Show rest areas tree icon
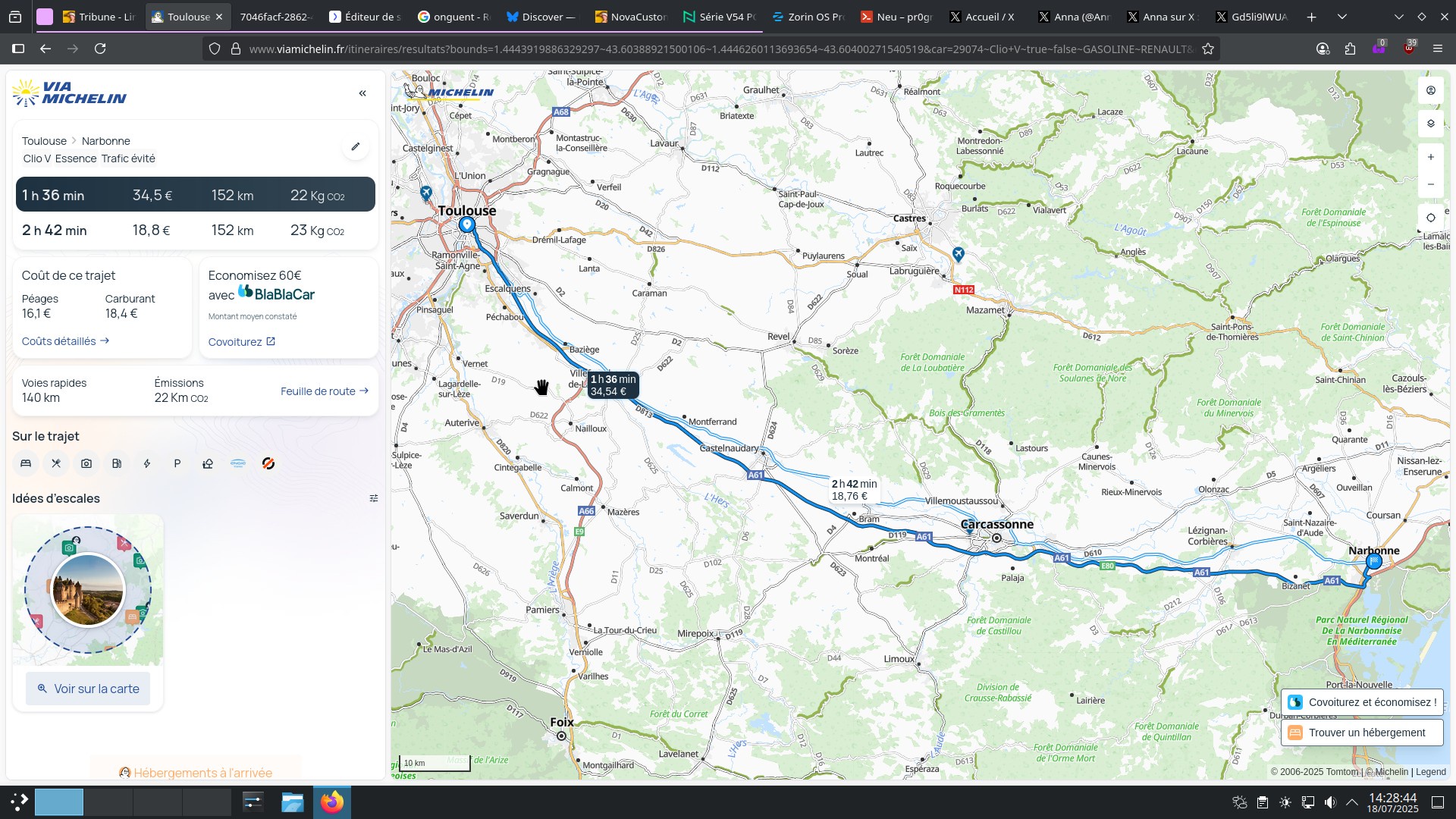This screenshot has width=1456, height=819. 208,463
